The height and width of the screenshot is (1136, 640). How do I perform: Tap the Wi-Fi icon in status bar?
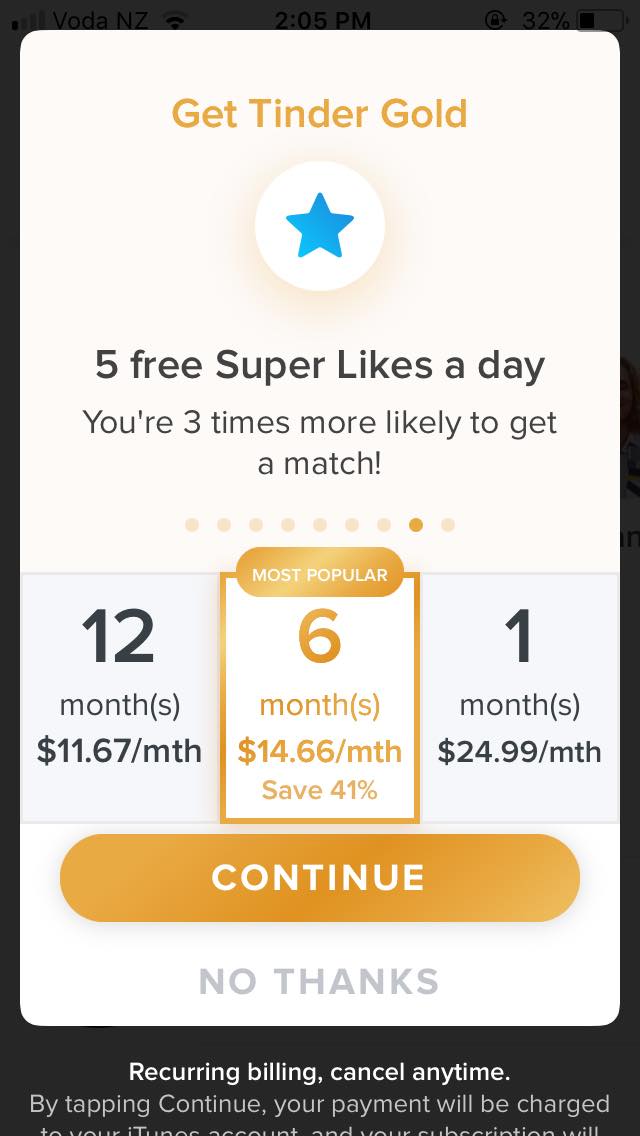[x=176, y=20]
